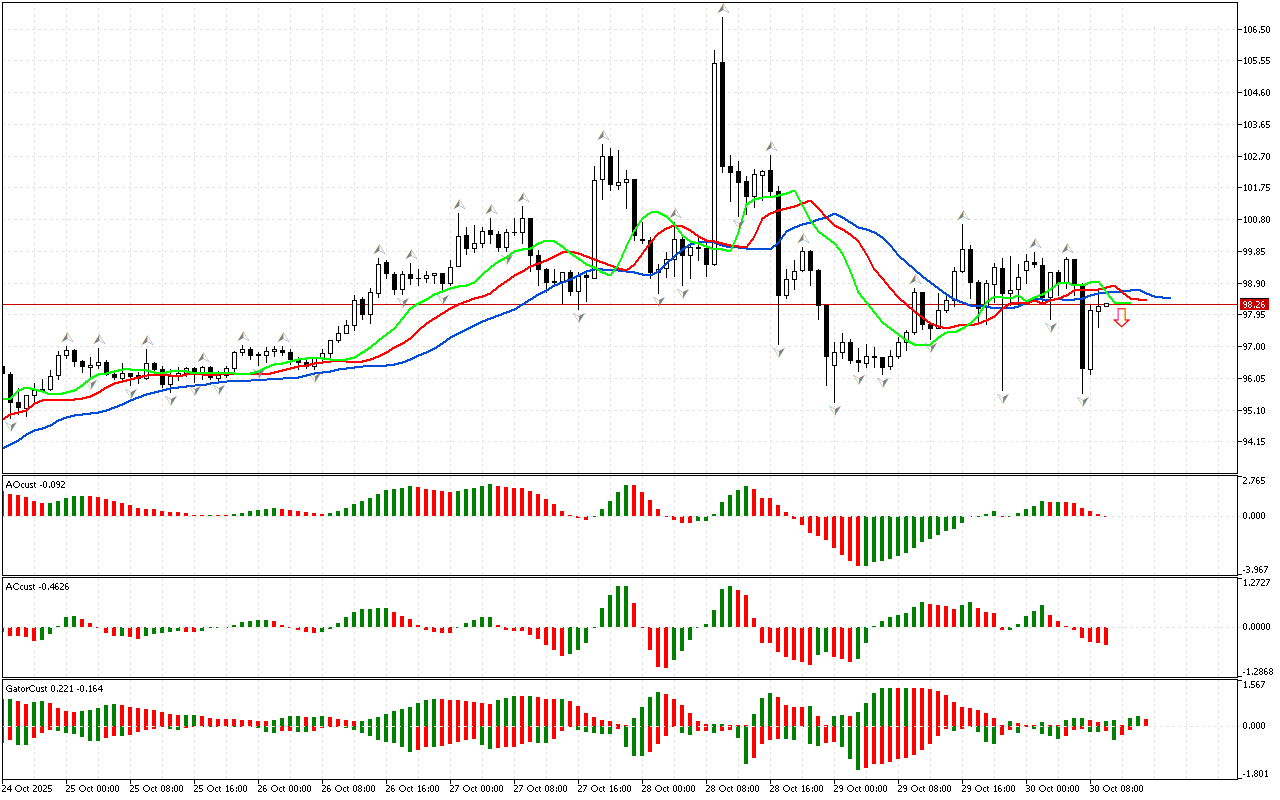Click the -1.2868 value on the ACcust scale
This screenshot has width=1280, height=800.
click(1254, 671)
